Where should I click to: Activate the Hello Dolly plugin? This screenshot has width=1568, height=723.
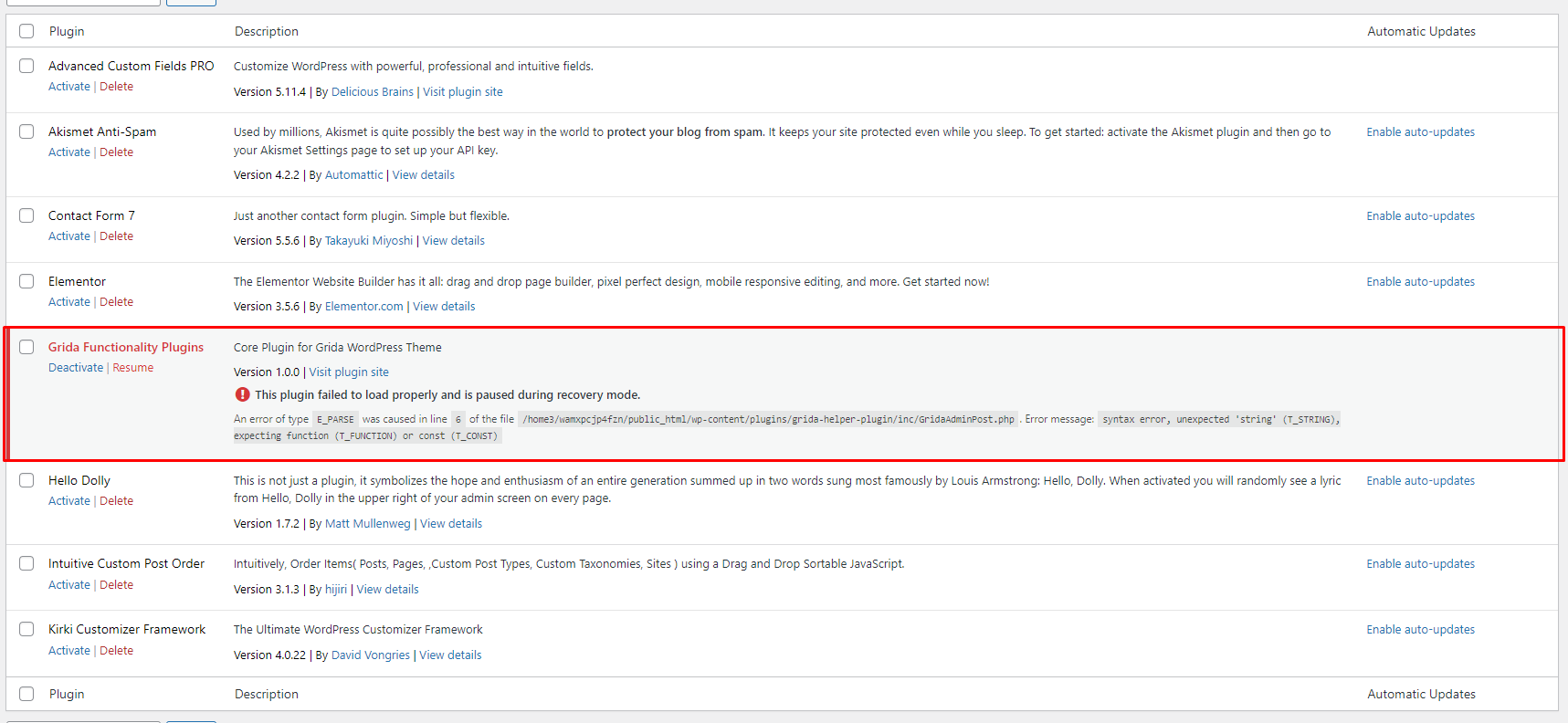pyautogui.click(x=69, y=501)
